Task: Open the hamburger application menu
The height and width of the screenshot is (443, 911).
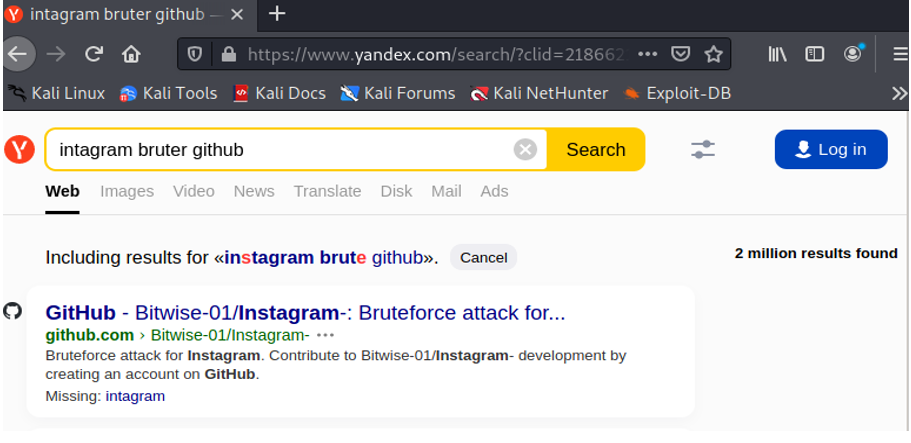Action: click(900, 54)
